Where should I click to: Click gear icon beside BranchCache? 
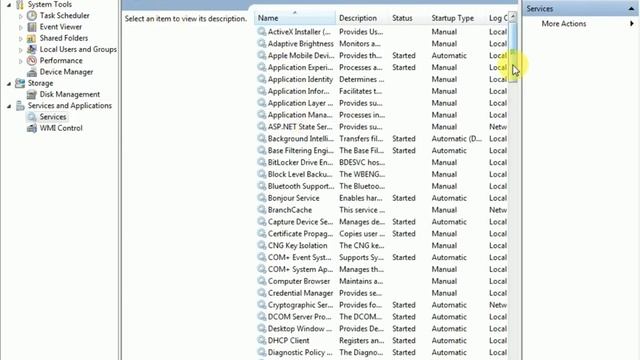click(x=262, y=209)
